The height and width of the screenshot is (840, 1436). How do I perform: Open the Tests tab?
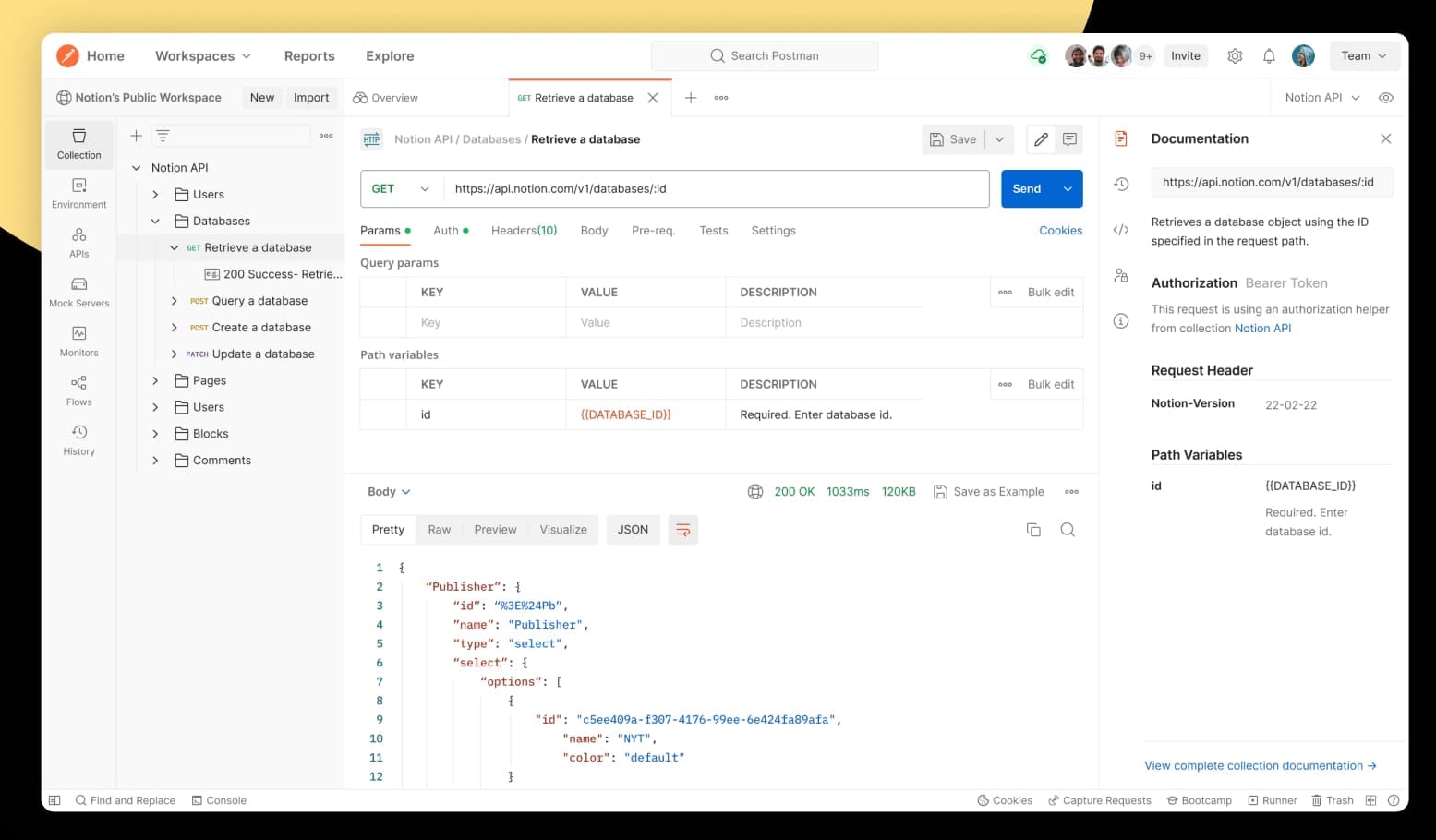tap(713, 231)
